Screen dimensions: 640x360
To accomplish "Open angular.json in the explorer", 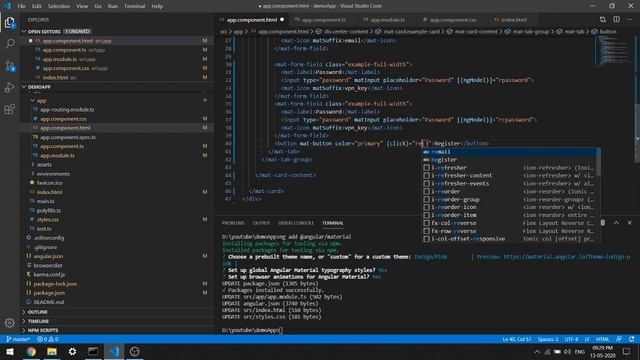I will pyautogui.click(x=48, y=256).
